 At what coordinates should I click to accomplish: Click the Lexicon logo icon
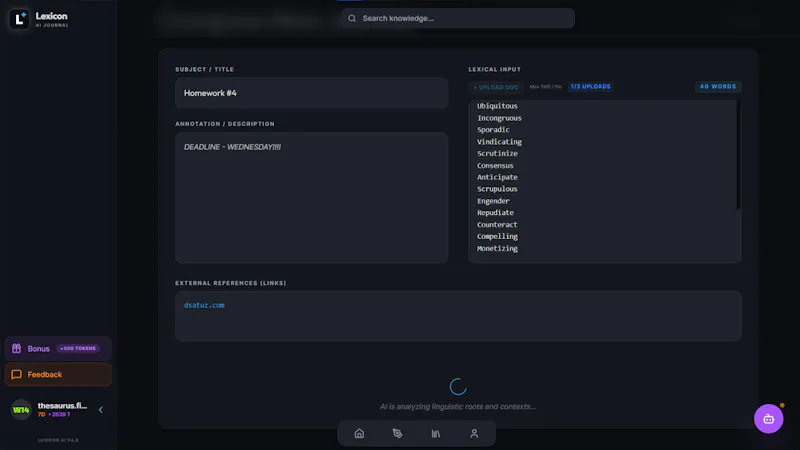tap(19, 19)
